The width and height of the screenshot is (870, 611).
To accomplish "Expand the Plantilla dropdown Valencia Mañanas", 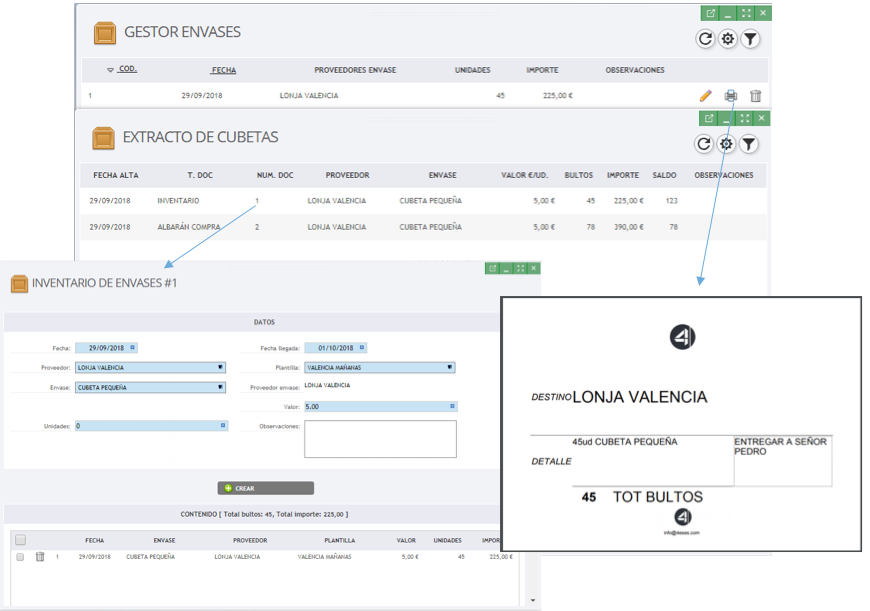I will click(x=450, y=367).
